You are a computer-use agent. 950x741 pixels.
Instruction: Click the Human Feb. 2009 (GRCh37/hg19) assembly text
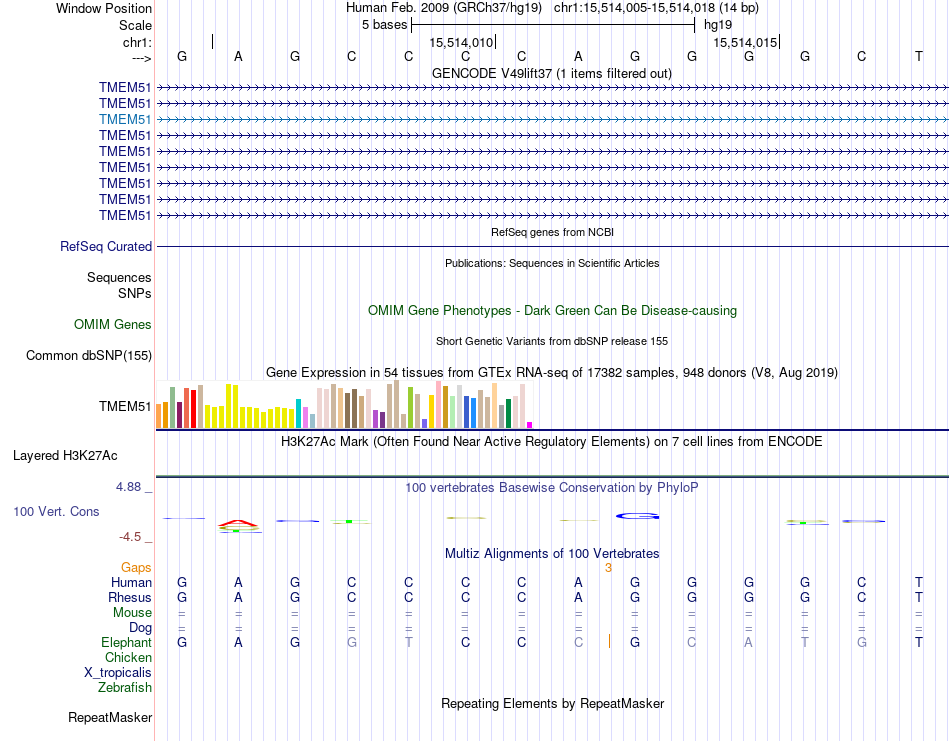446,8
